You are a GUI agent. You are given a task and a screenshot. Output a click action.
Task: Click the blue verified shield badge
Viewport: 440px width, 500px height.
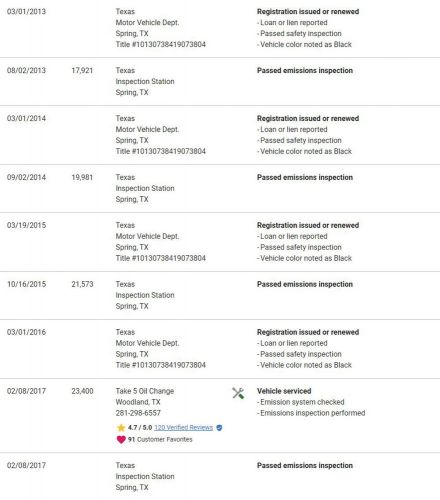tap(219, 428)
